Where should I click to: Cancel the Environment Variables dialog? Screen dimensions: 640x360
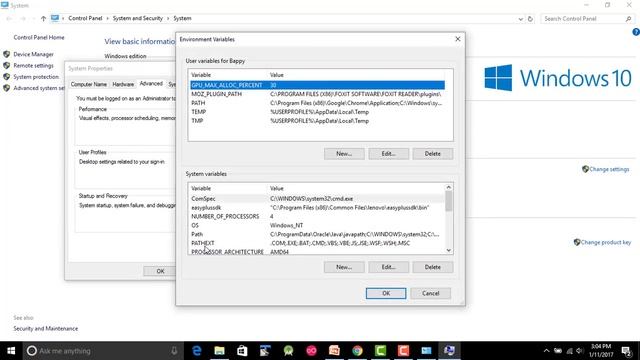(431, 293)
